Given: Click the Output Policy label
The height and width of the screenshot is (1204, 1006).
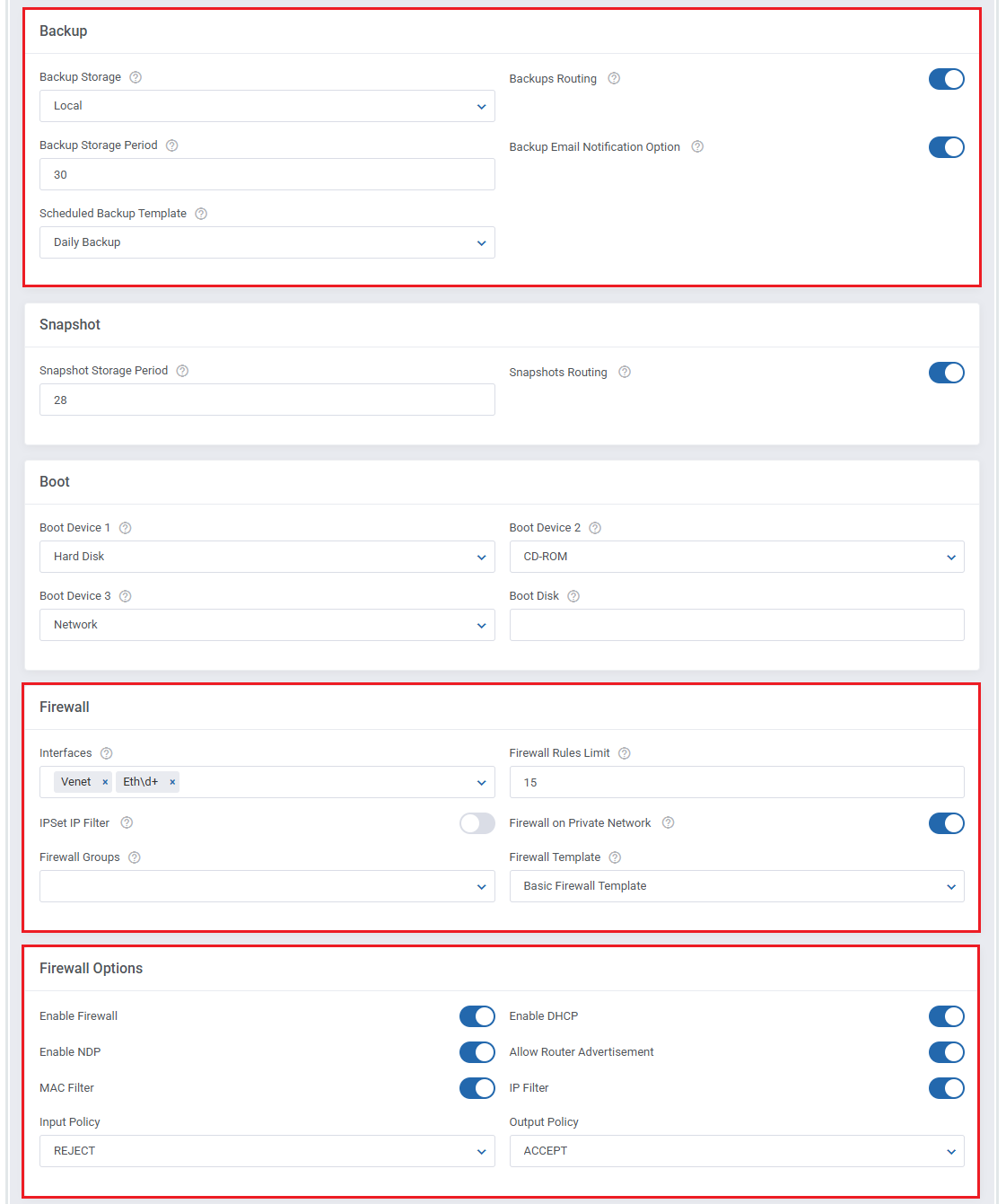Looking at the screenshot, I should (x=544, y=1122).
